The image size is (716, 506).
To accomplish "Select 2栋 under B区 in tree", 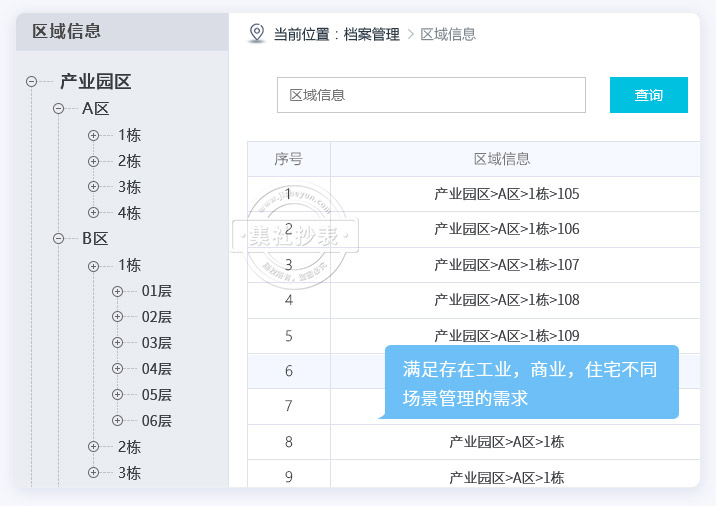I will pyautogui.click(x=129, y=447).
